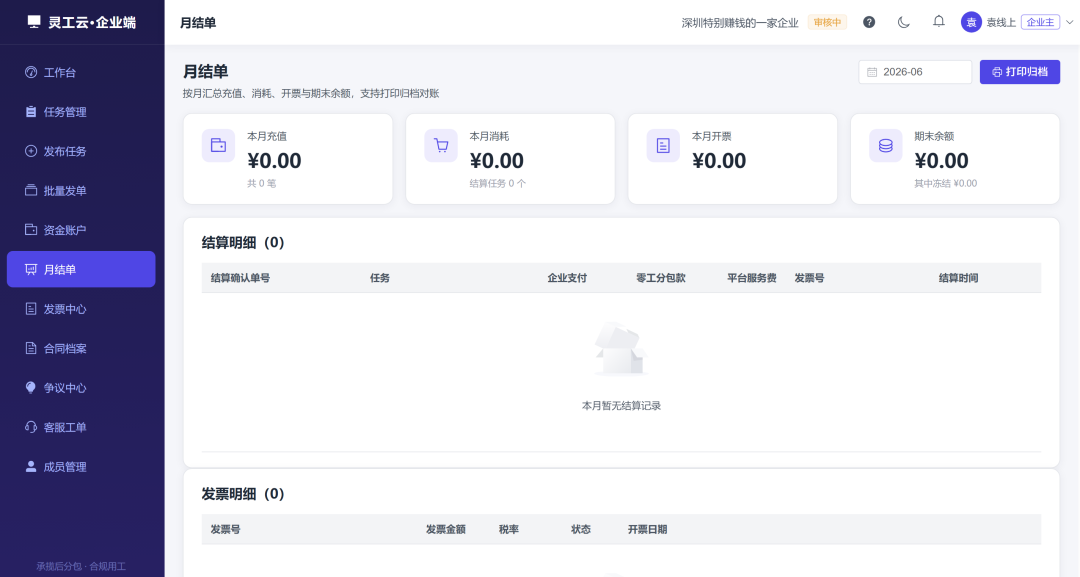Go to 发布任务 in sidebar
1080x577 pixels.
[x=81, y=151]
